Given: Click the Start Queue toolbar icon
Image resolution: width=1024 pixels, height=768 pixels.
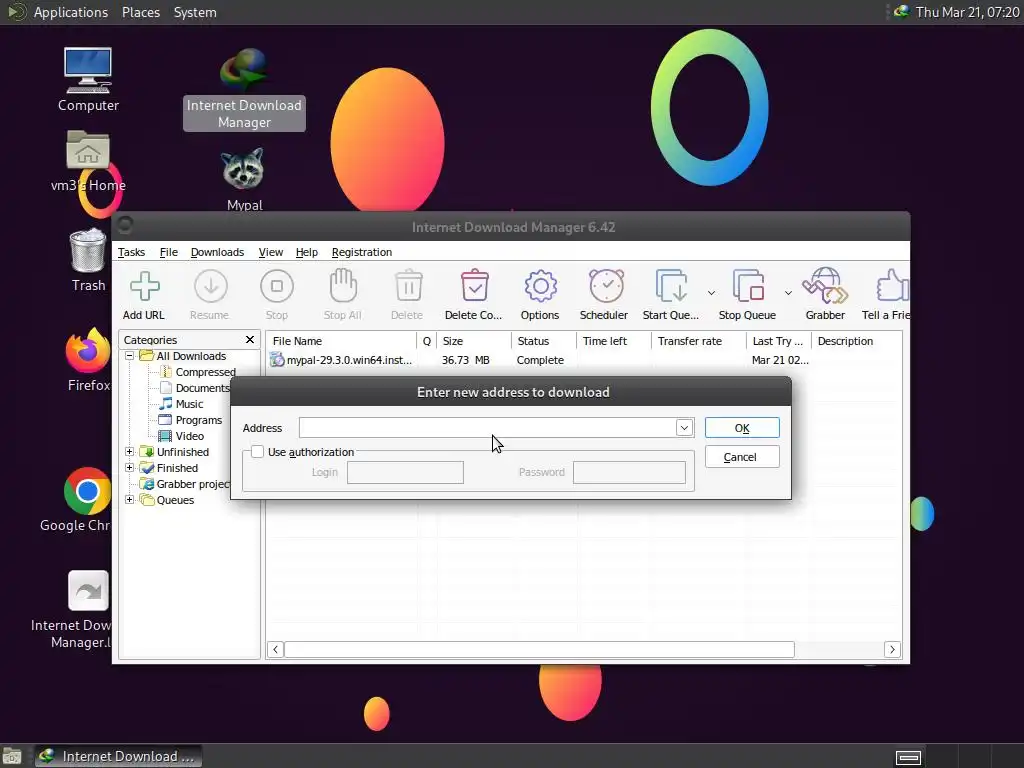Looking at the screenshot, I should 671,287.
